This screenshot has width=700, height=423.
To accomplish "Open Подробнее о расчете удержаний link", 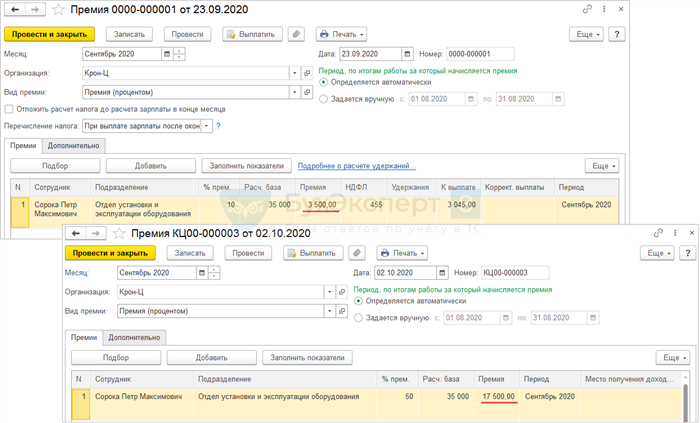I will point(356,166).
